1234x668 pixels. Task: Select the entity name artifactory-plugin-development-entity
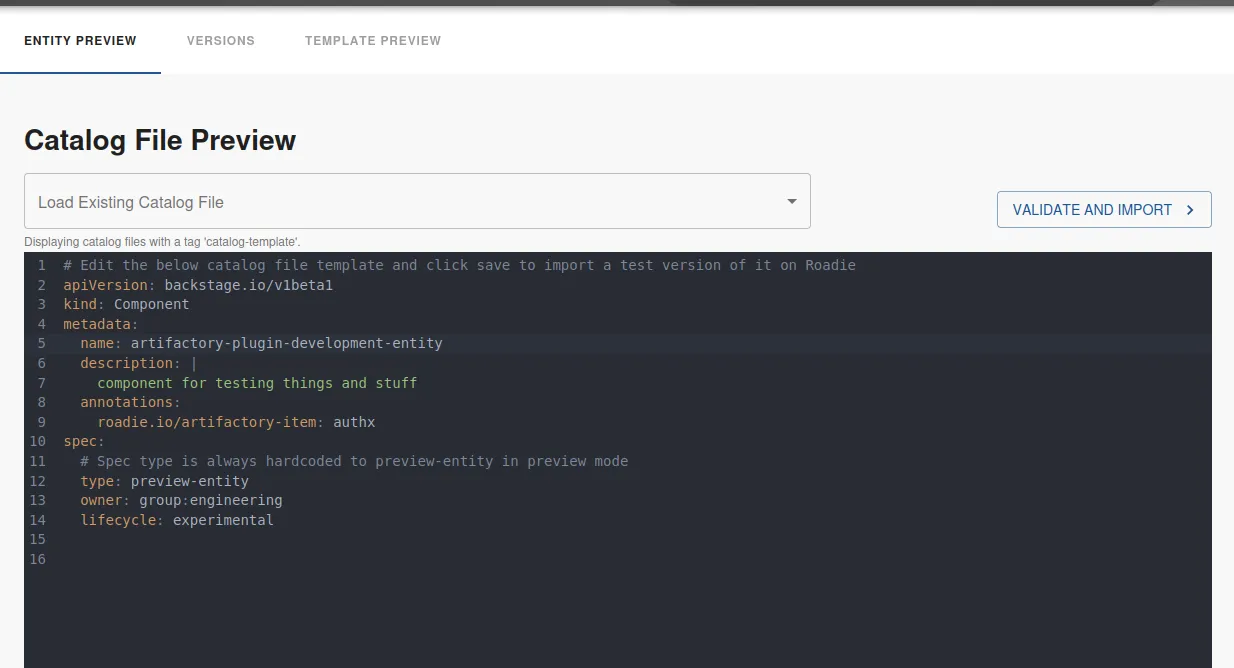point(287,343)
